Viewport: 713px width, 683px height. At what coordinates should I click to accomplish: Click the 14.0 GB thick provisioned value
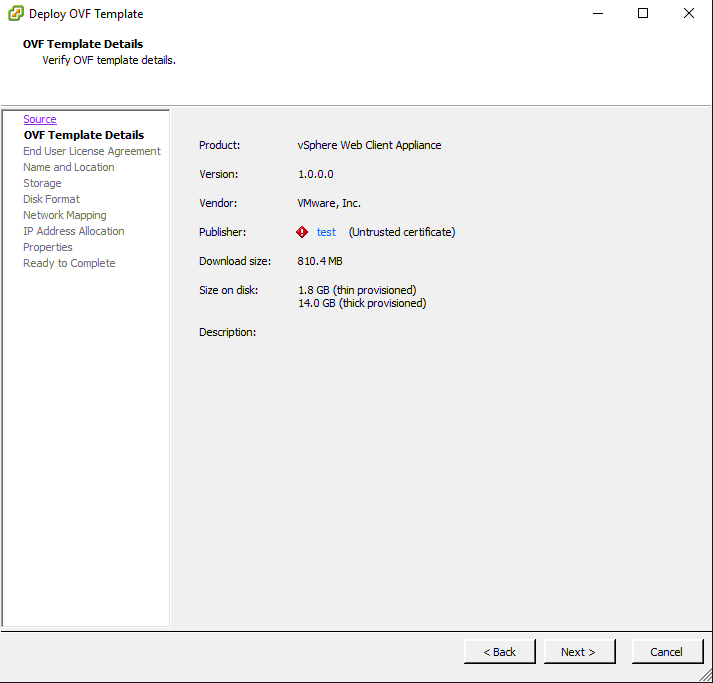pyautogui.click(x=362, y=303)
